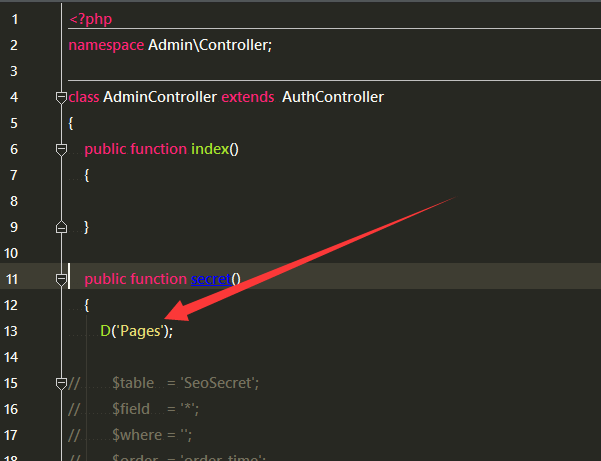Click the index function name
Screen dimensions: 601x461
point(209,149)
